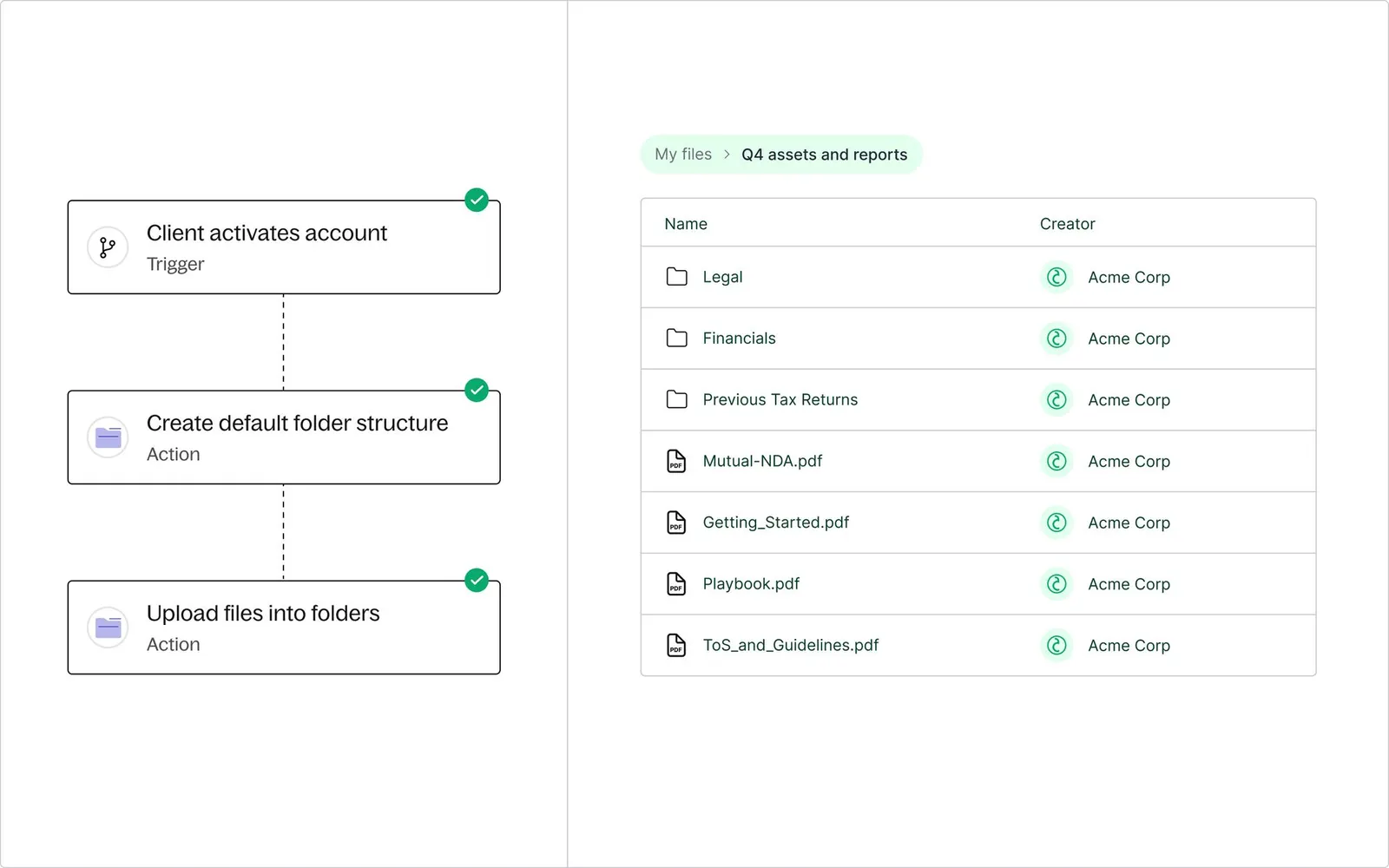Click the Acme Corp logo in the Financials row
The width and height of the screenshot is (1389, 868).
pyautogui.click(x=1057, y=339)
